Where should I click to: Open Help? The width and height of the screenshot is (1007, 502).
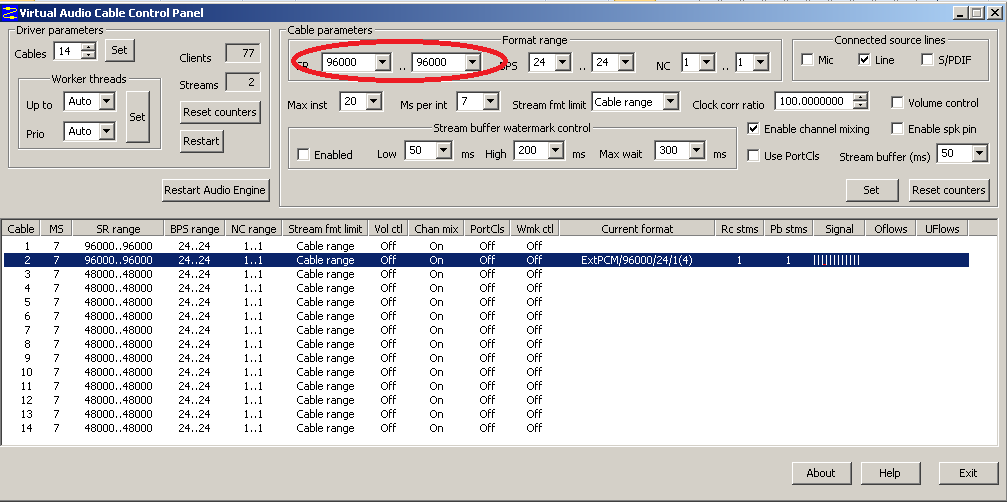coord(889,473)
